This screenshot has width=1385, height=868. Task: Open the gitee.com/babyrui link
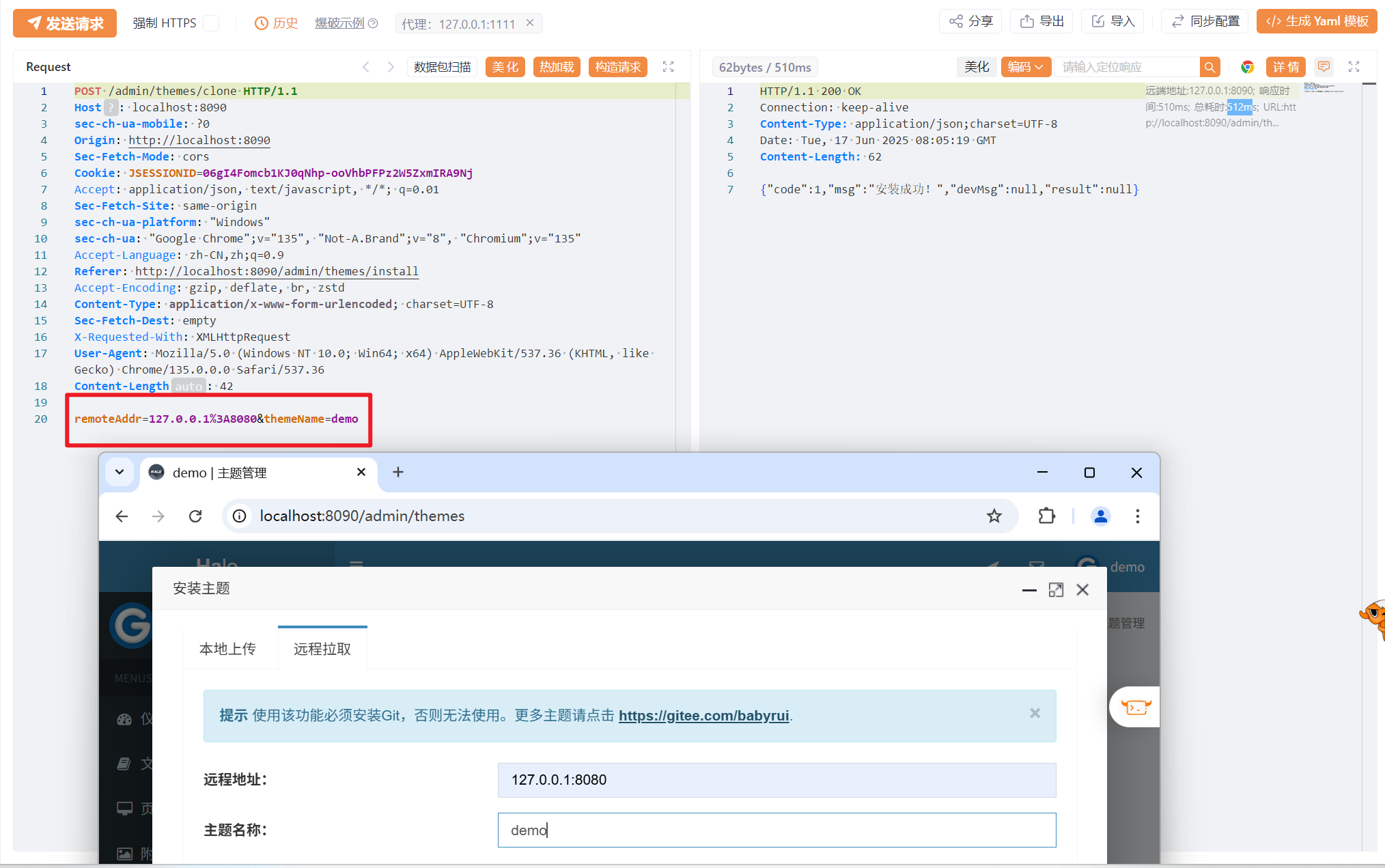tap(703, 716)
